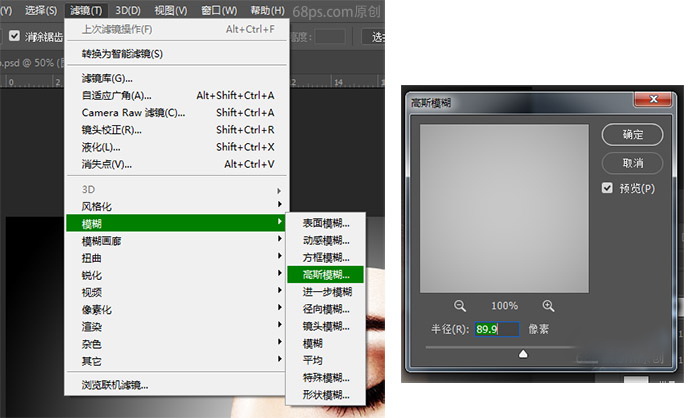The height and width of the screenshot is (418, 696).
Task: Choose 方框模糊... from blur submenu
Action: pyautogui.click(x=326, y=257)
